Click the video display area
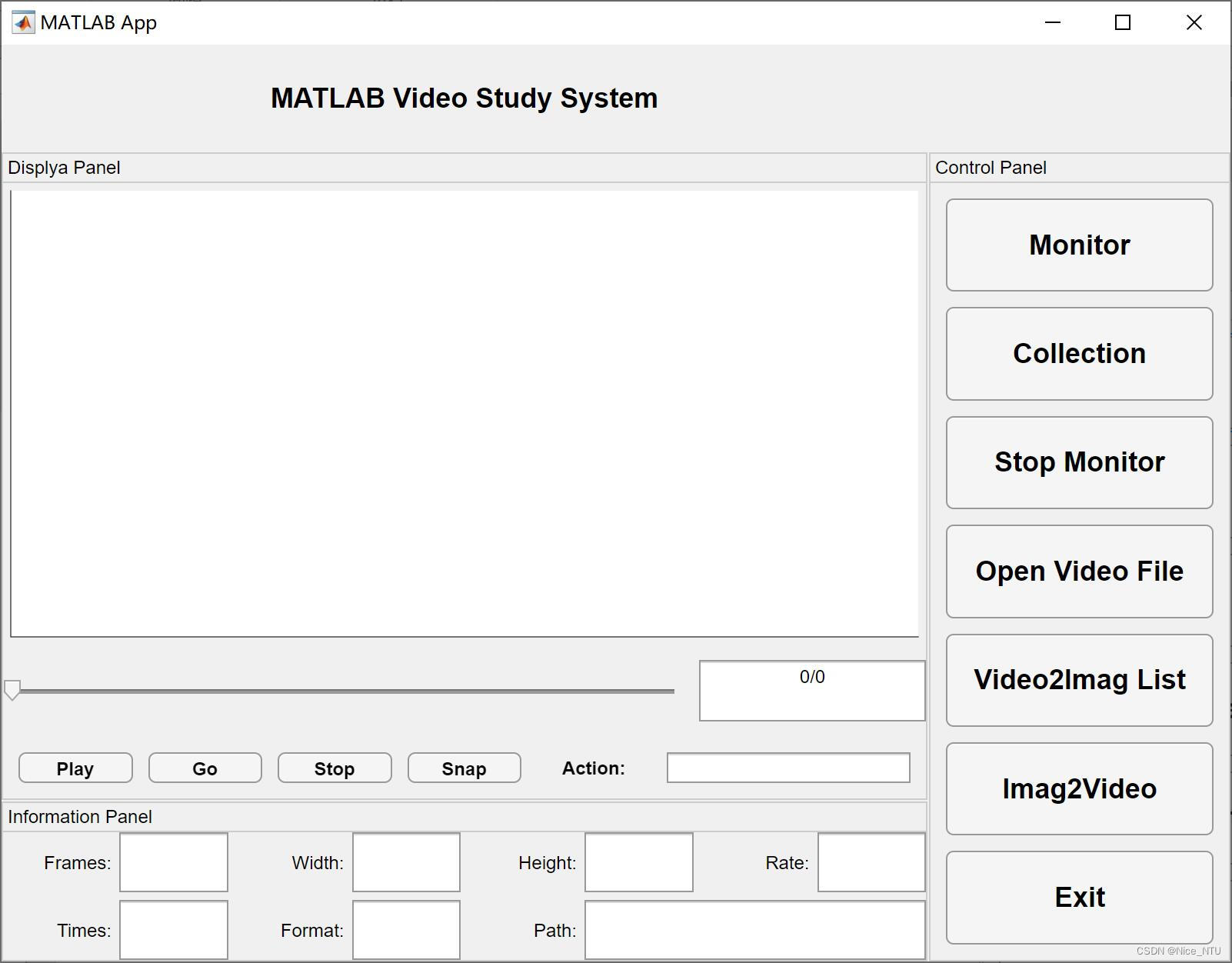 pos(464,414)
